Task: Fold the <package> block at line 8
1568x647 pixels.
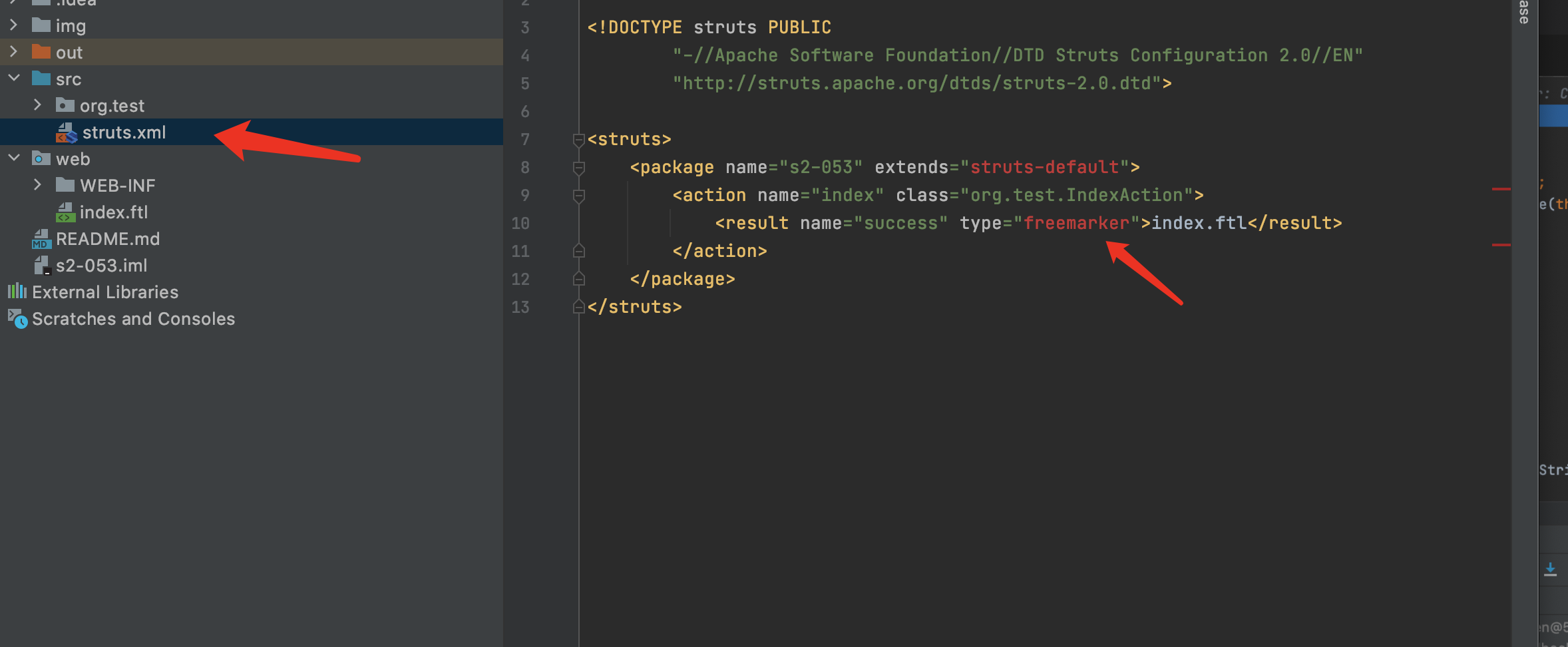Action: point(579,168)
